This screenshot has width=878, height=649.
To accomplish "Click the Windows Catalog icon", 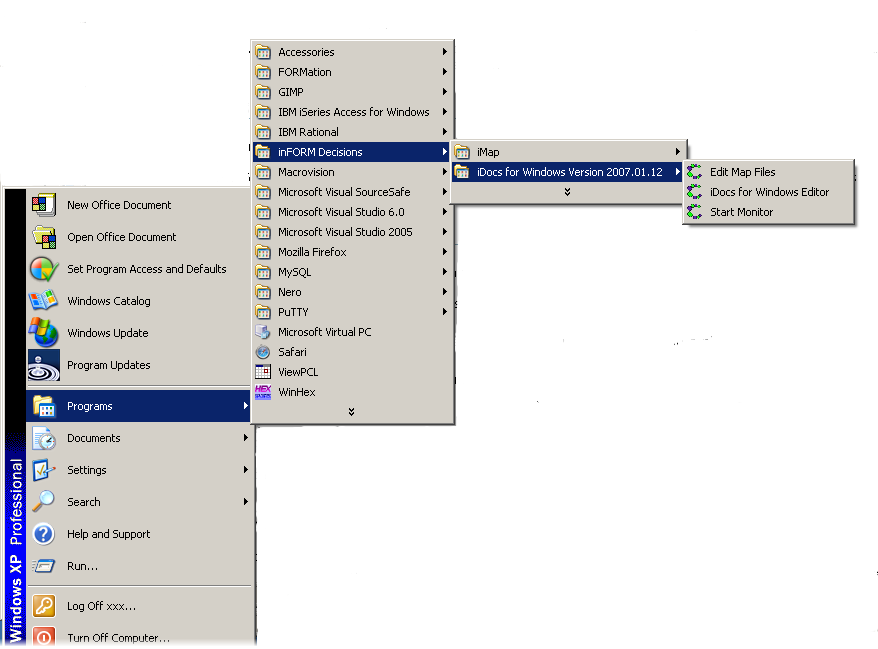I will click(44, 301).
